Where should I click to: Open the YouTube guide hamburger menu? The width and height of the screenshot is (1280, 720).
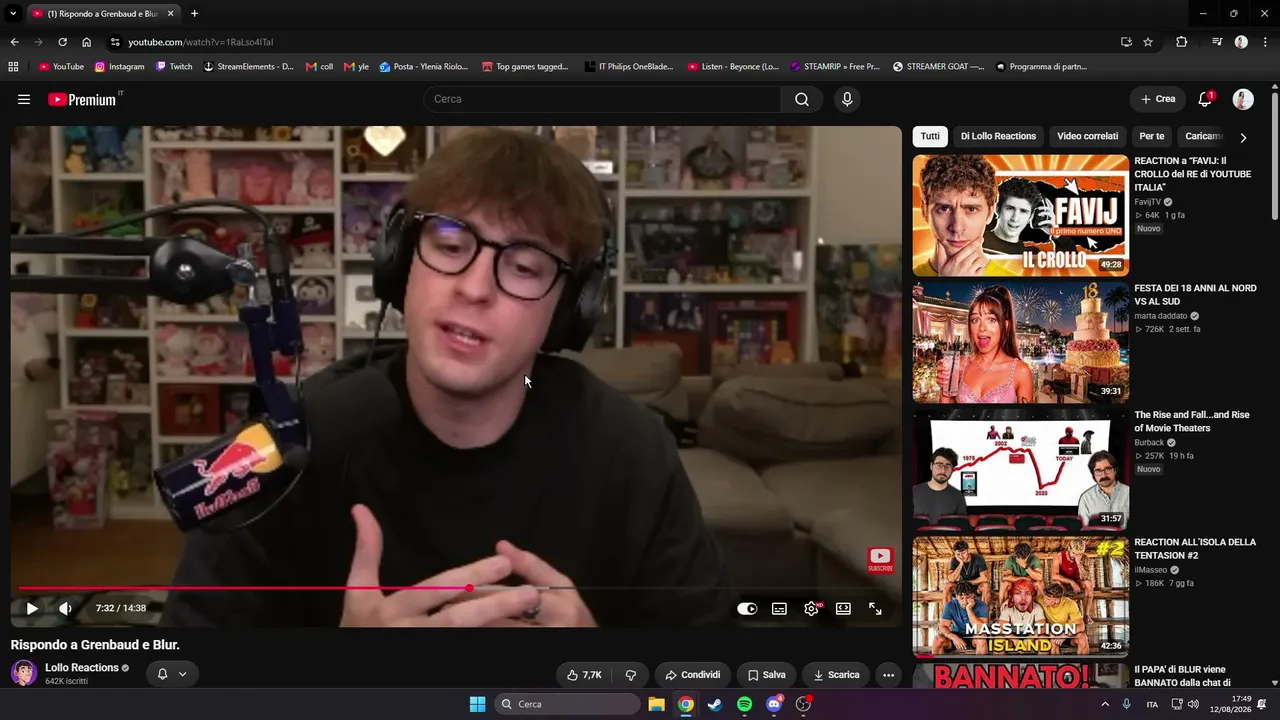click(24, 99)
